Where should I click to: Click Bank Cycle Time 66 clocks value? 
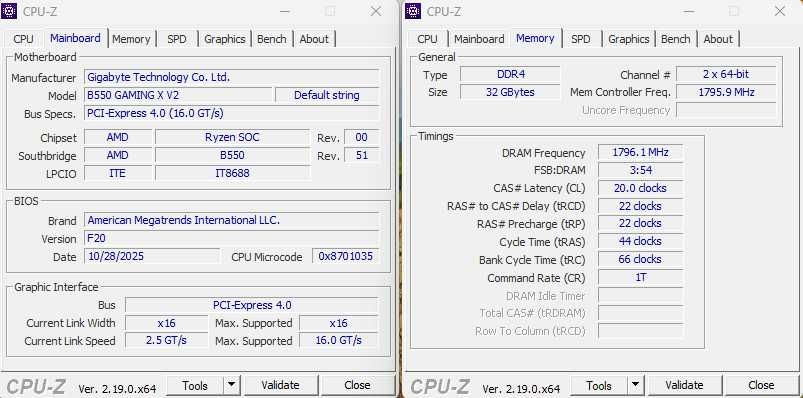coord(640,259)
